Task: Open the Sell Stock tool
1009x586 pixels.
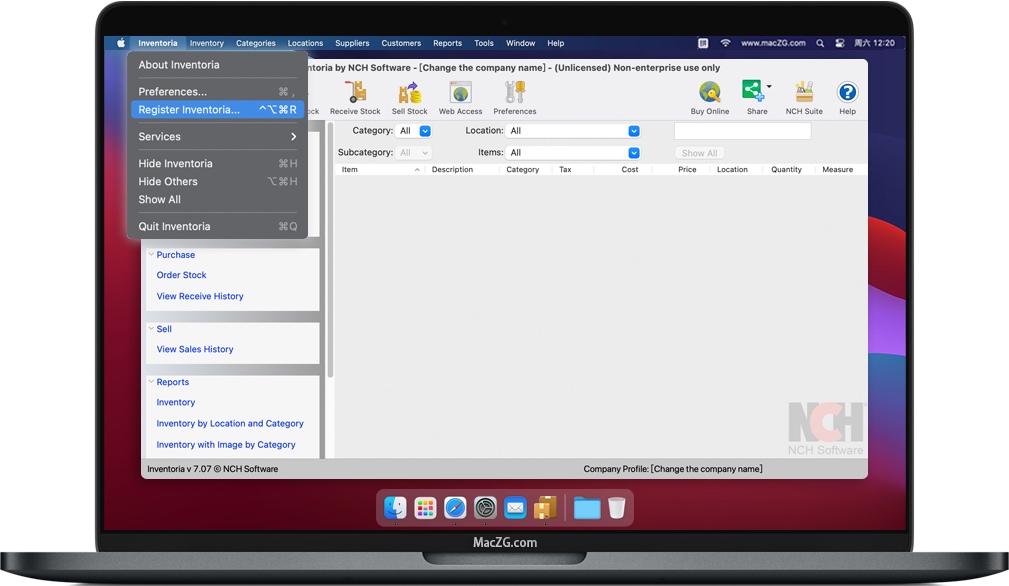Action: pyautogui.click(x=409, y=94)
